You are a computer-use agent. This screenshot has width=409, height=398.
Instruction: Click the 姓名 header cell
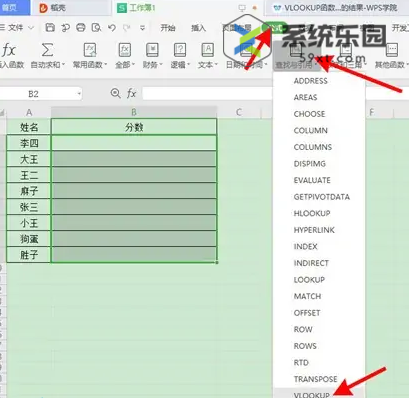[29, 127]
